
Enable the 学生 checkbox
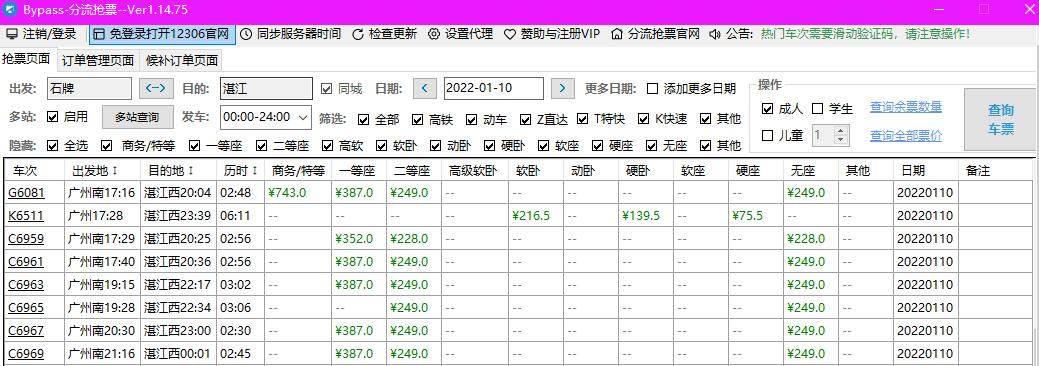818,109
